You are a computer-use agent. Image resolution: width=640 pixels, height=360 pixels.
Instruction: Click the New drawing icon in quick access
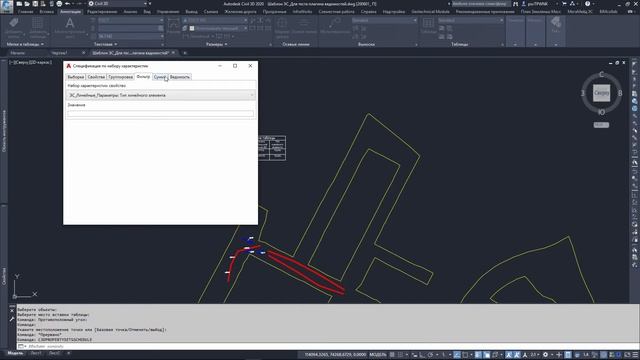click(x=19, y=4)
